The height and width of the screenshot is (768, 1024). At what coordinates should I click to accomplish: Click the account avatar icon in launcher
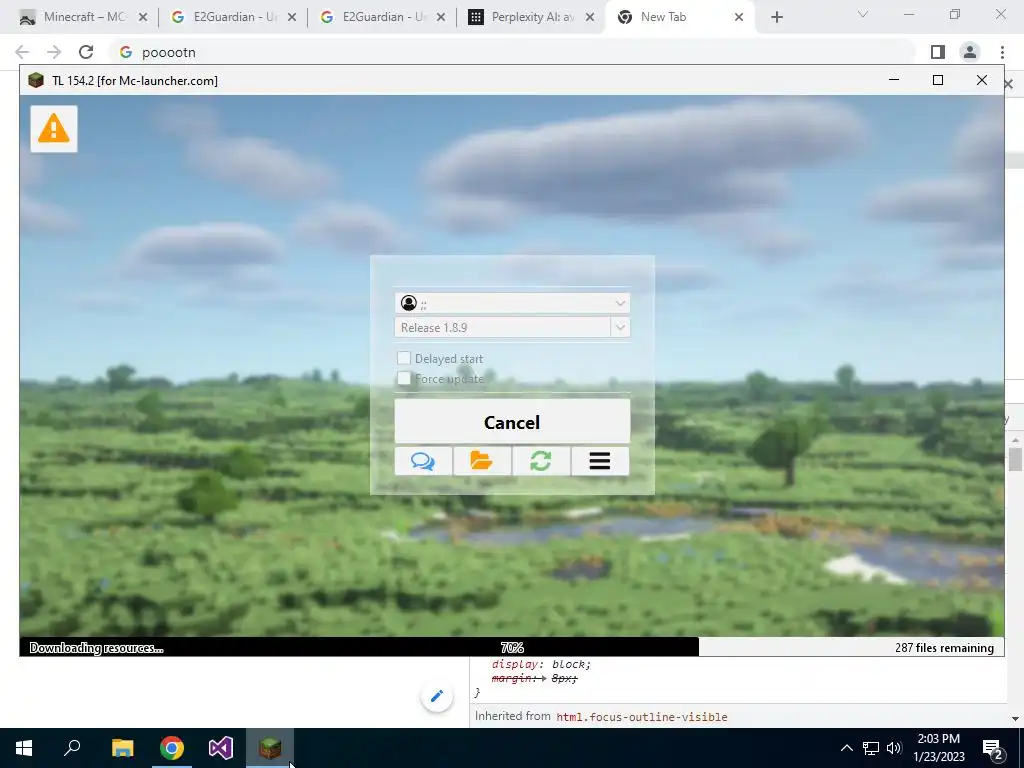409,303
